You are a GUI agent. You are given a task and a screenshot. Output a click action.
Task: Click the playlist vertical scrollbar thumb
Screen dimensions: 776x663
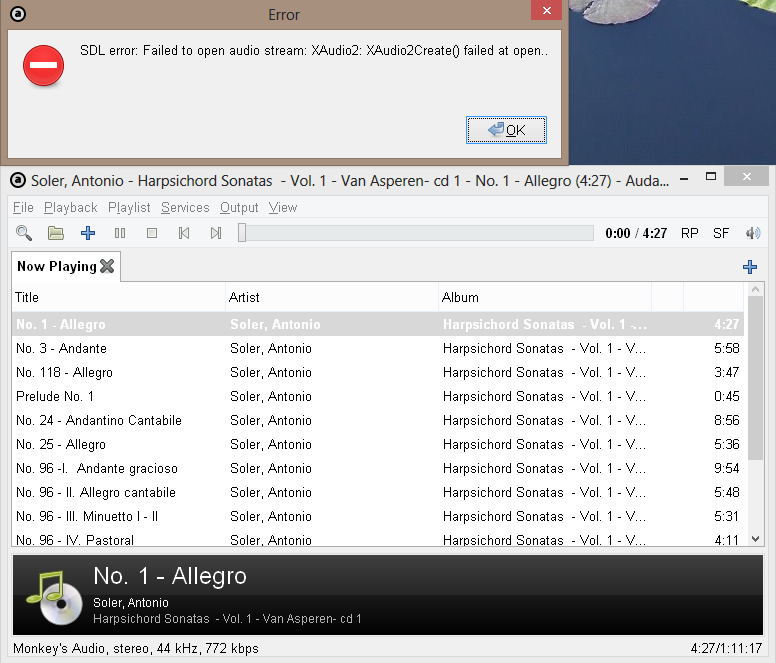[x=755, y=378]
